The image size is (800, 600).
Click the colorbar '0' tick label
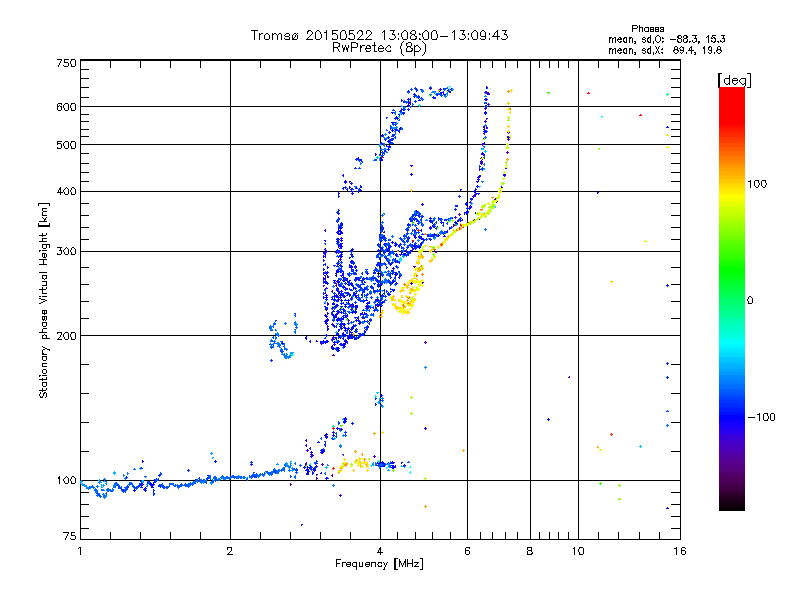(x=750, y=300)
